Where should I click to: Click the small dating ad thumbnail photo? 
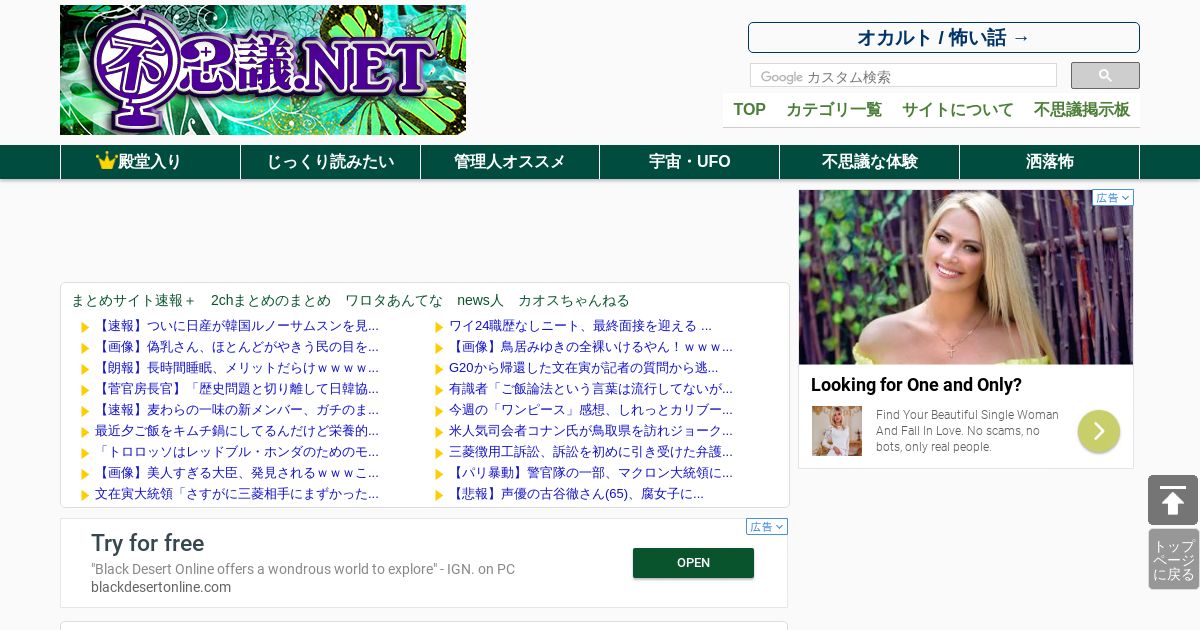(x=837, y=431)
